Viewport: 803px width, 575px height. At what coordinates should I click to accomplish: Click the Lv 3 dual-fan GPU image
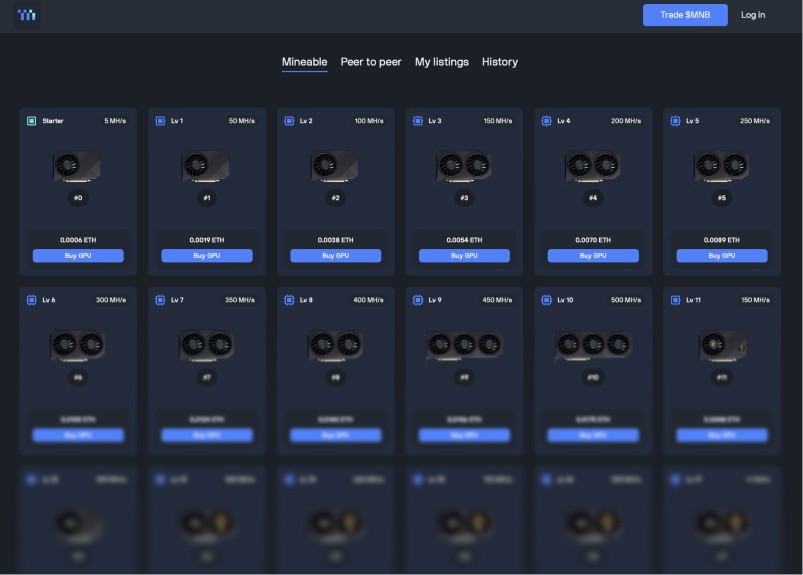(464, 166)
